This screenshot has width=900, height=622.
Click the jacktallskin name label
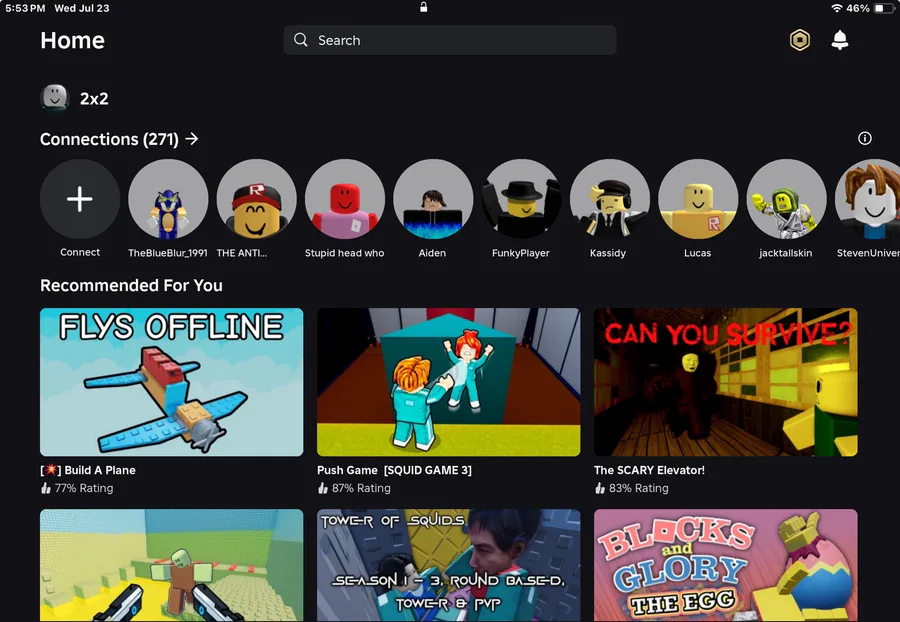click(x=785, y=253)
